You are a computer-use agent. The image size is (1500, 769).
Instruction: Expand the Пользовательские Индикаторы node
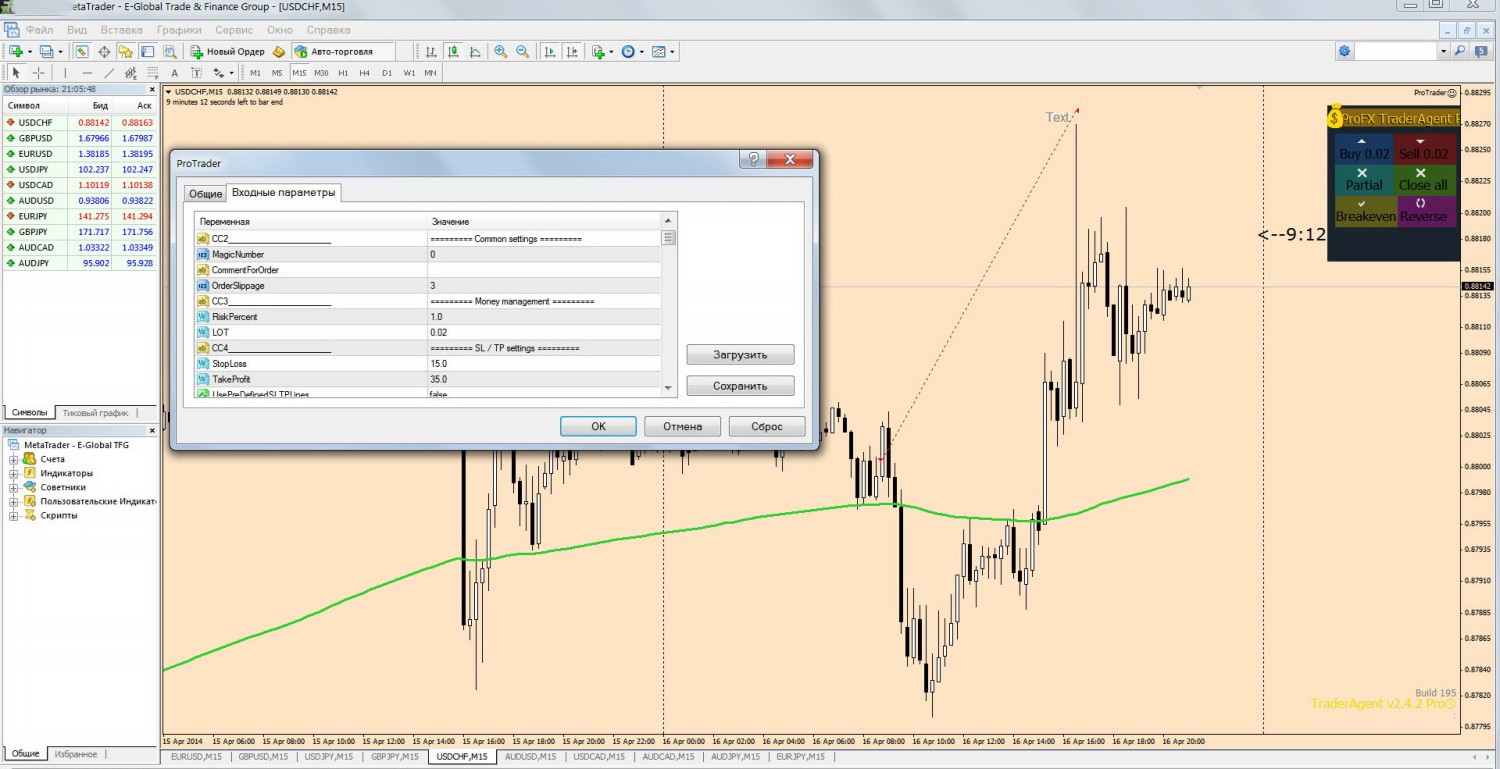pyautogui.click(x=15, y=501)
